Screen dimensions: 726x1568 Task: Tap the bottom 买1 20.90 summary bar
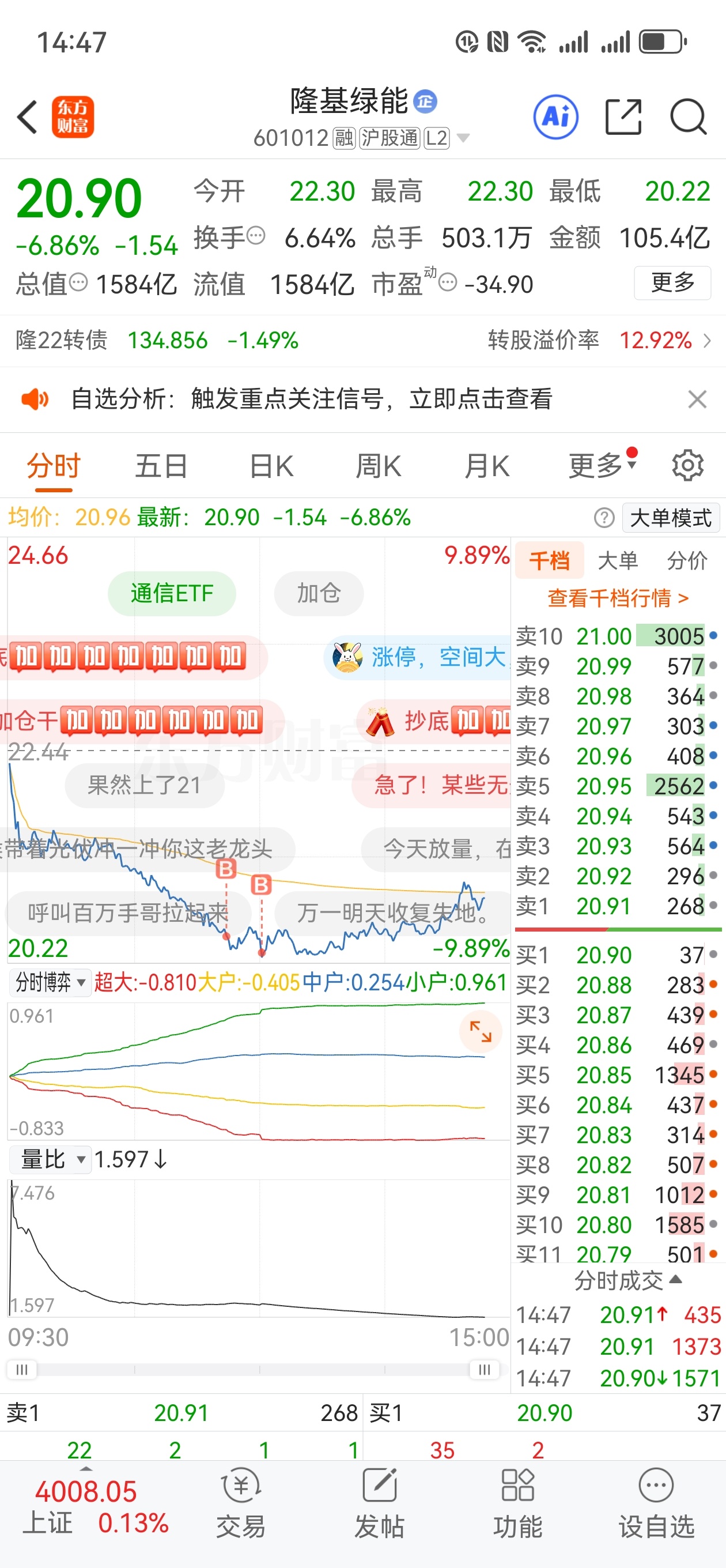point(544,1413)
